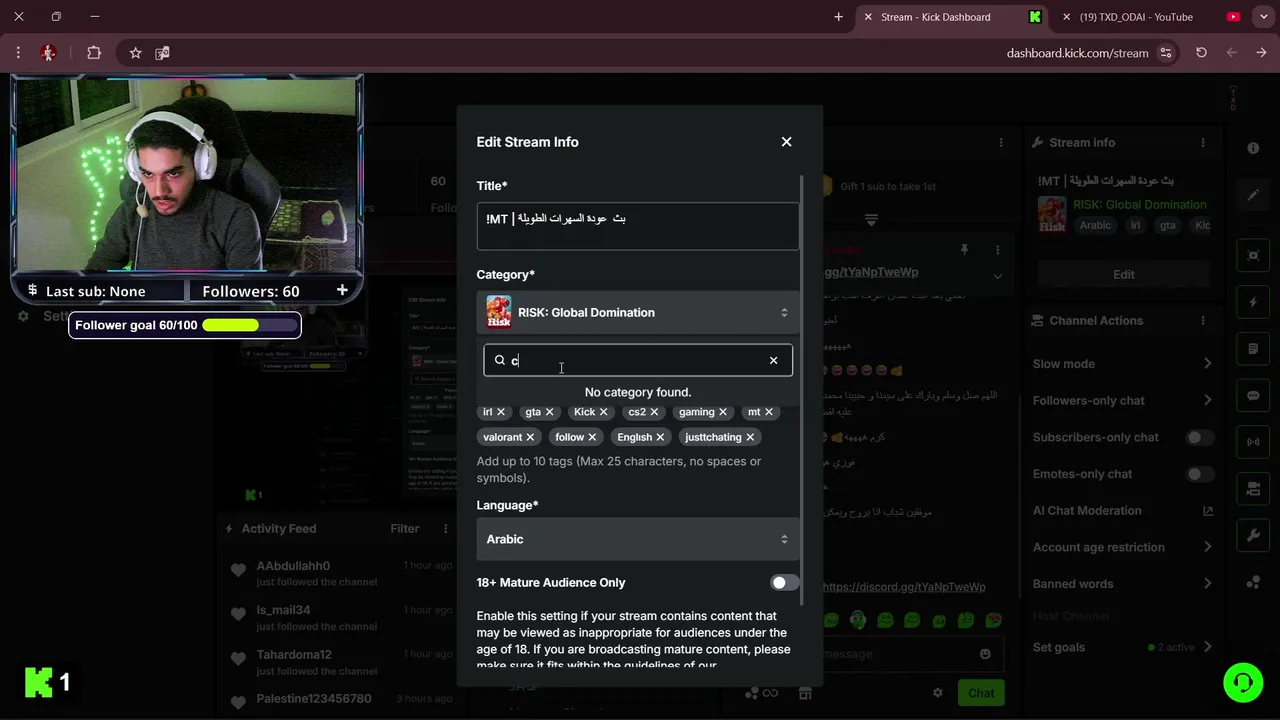Clear the category search field
1280x720 pixels.
[x=773, y=360]
